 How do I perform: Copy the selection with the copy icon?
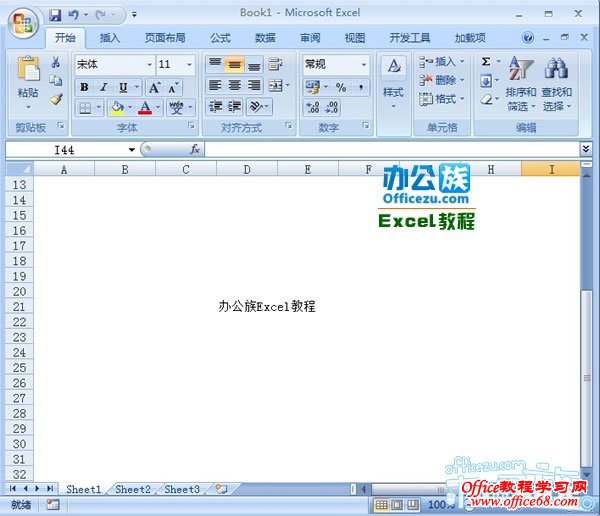[x=56, y=81]
